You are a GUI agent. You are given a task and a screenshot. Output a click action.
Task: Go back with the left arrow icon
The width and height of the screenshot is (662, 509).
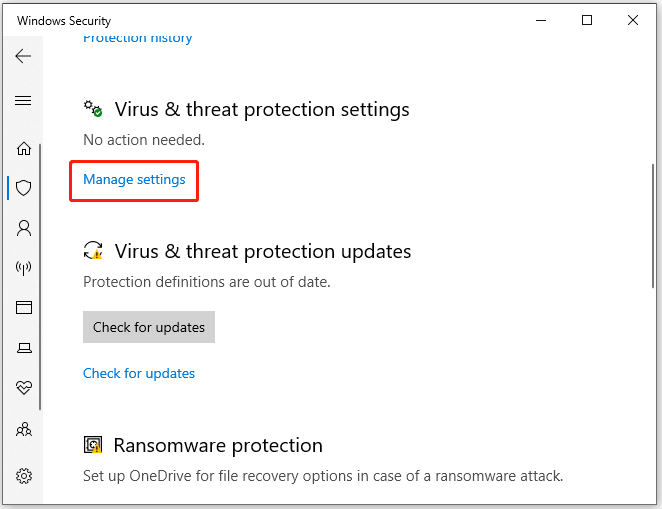pyautogui.click(x=23, y=56)
